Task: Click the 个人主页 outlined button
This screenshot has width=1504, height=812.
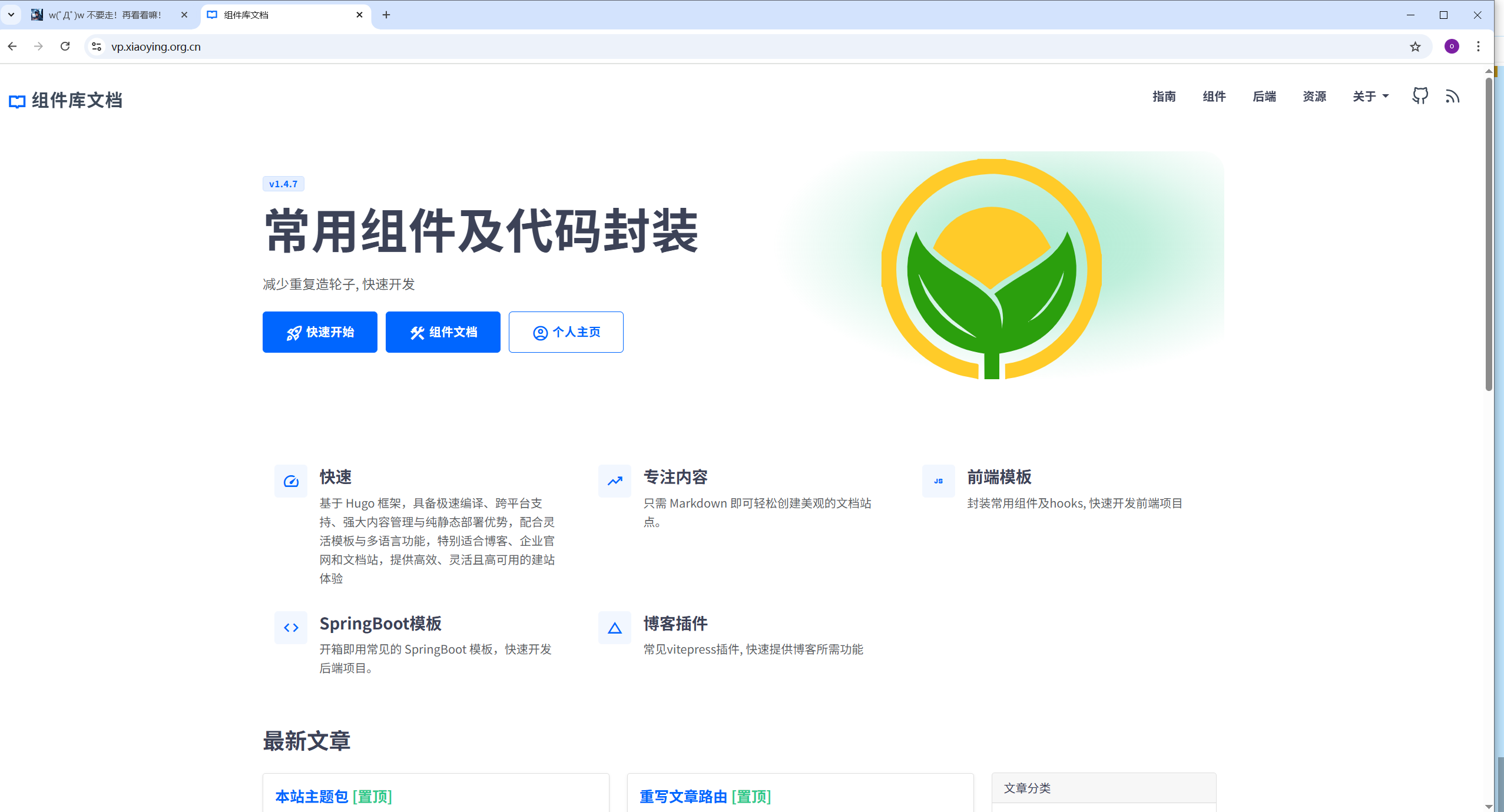Action: [566, 332]
